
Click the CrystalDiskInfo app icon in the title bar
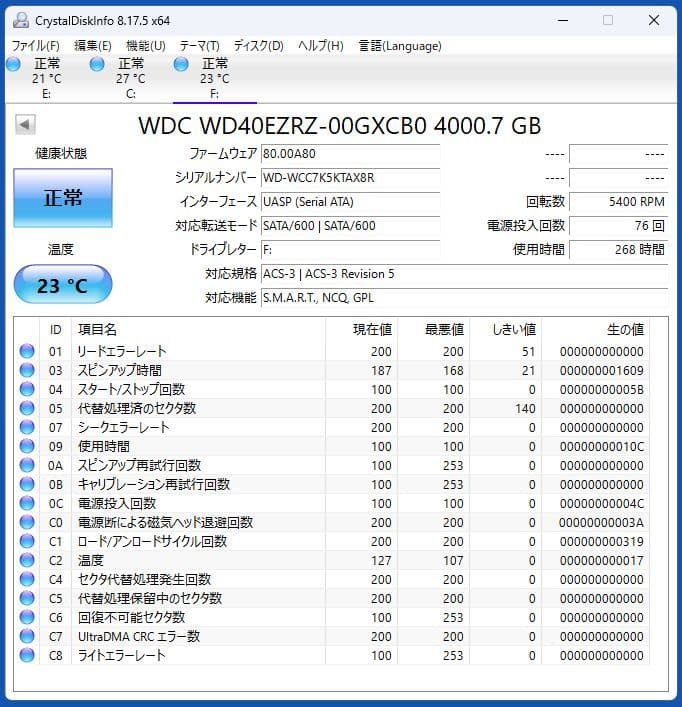(21, 20)
